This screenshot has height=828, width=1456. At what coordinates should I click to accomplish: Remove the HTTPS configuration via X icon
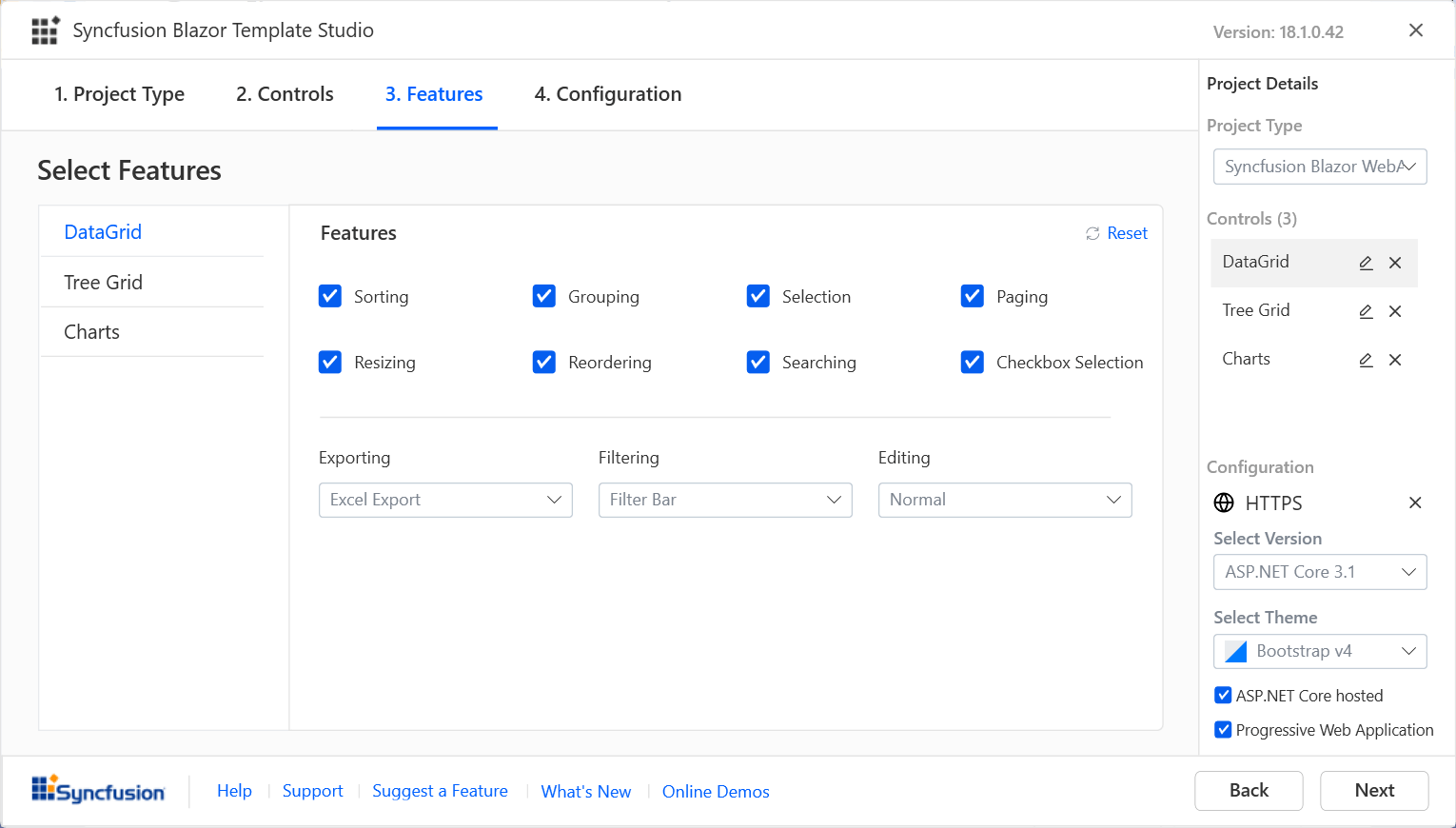[1415, 503]
